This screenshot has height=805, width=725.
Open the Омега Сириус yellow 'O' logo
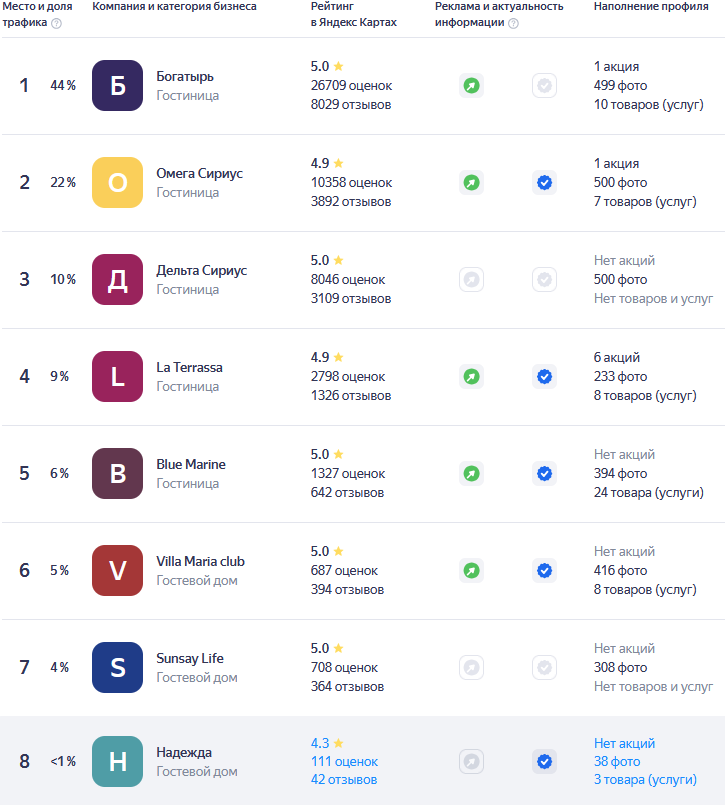(117, 183)
